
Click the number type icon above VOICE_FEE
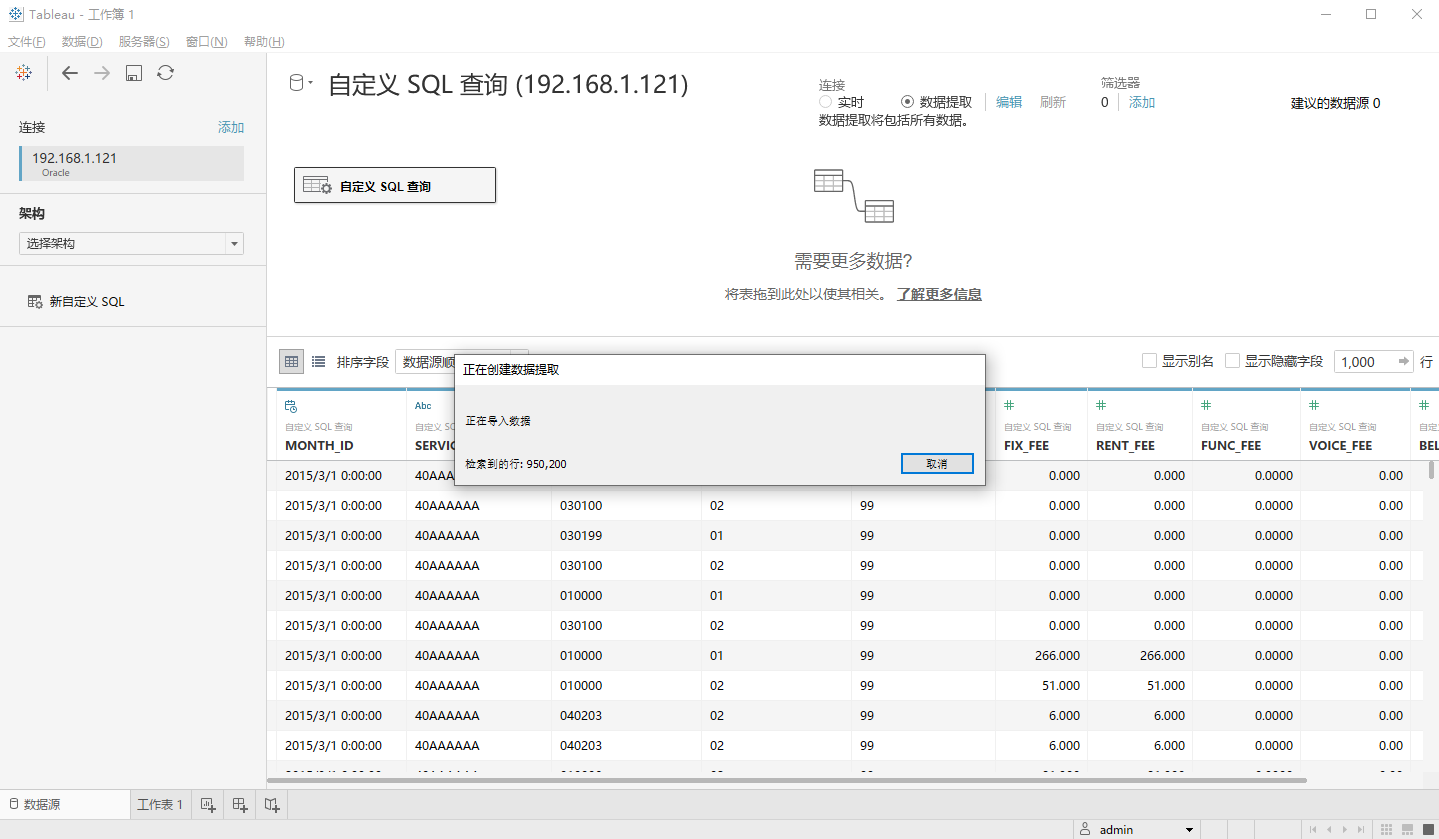coord(1314,406)
